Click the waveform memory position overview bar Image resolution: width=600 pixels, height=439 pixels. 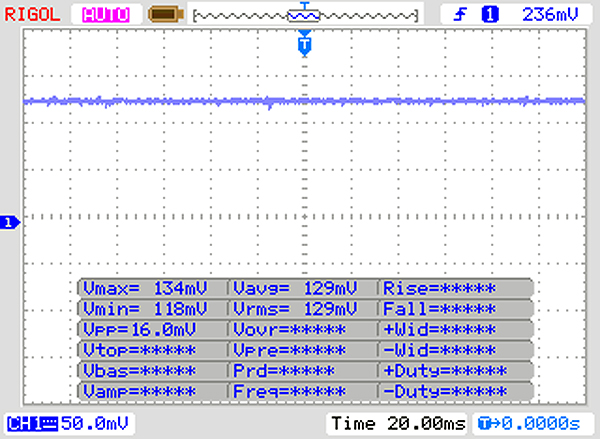(x=305, y=16)
